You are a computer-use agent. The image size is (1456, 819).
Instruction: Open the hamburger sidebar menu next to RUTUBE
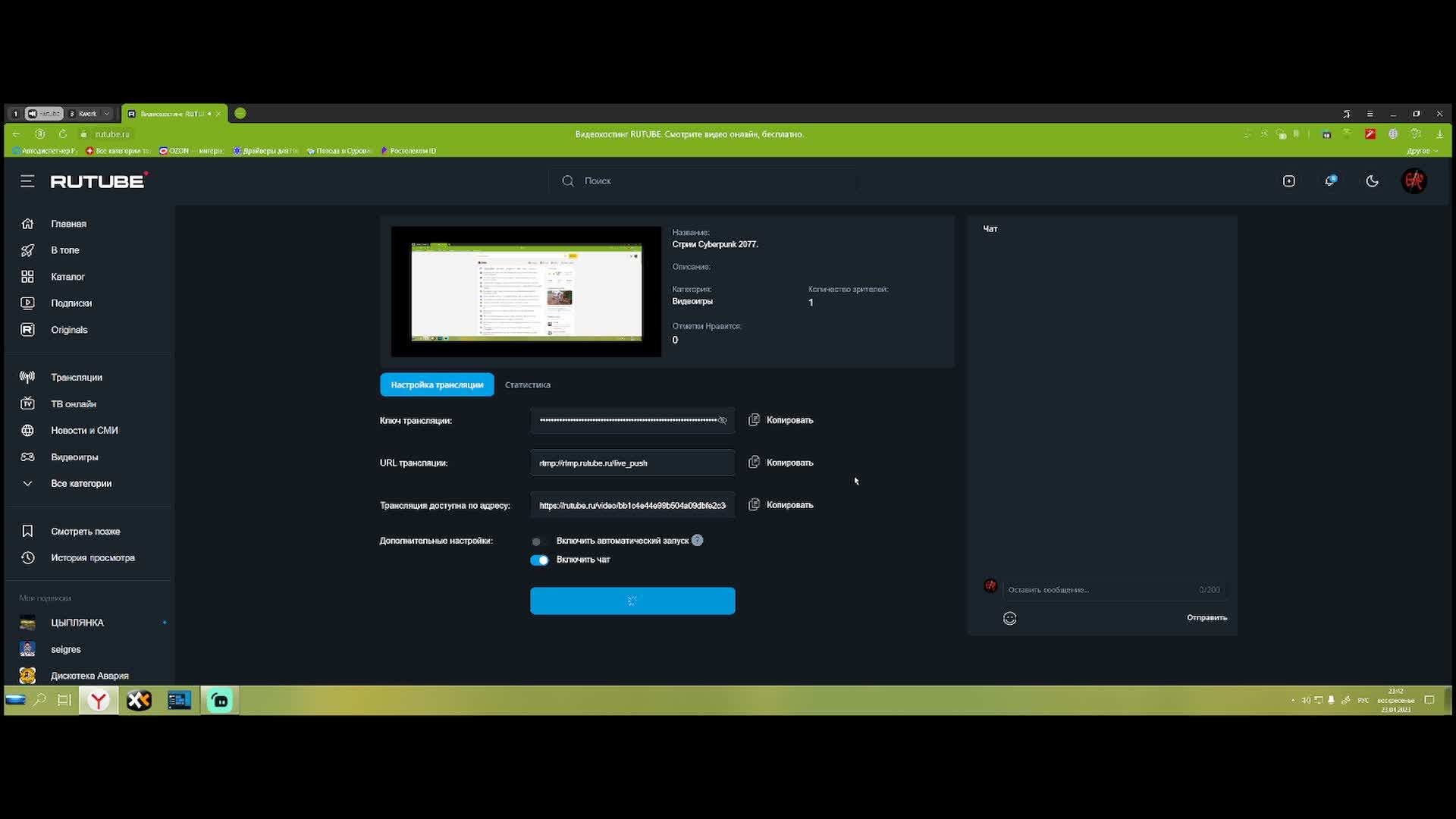(27, 181)
